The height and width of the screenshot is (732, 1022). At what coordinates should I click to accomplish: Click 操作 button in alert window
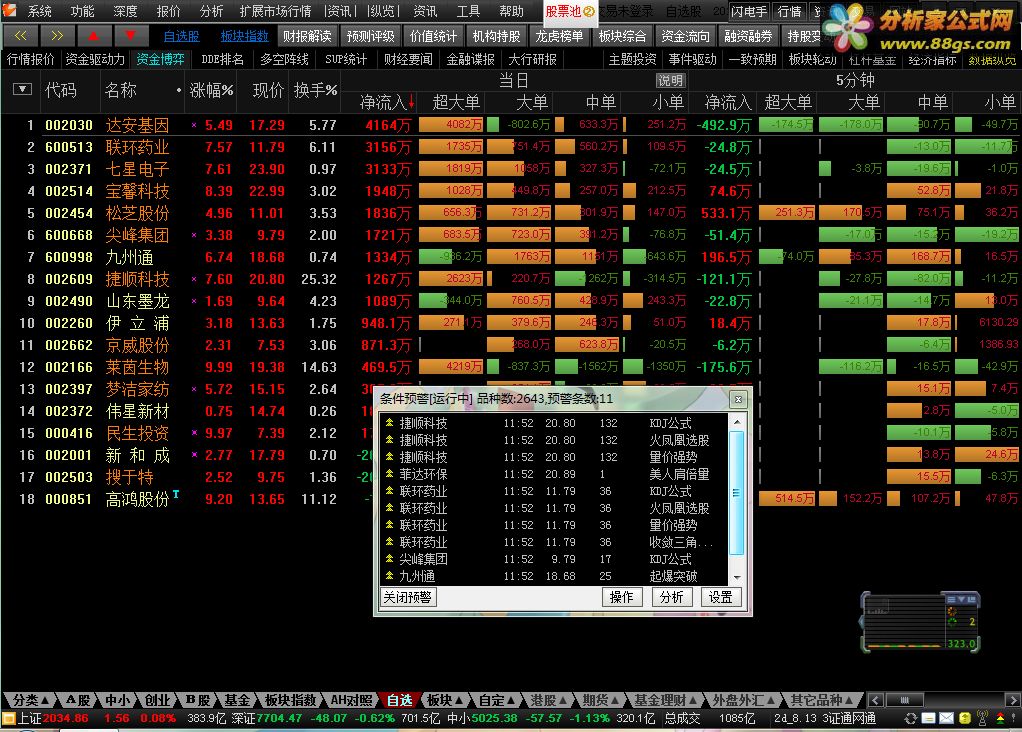click(x=622, y=597)
